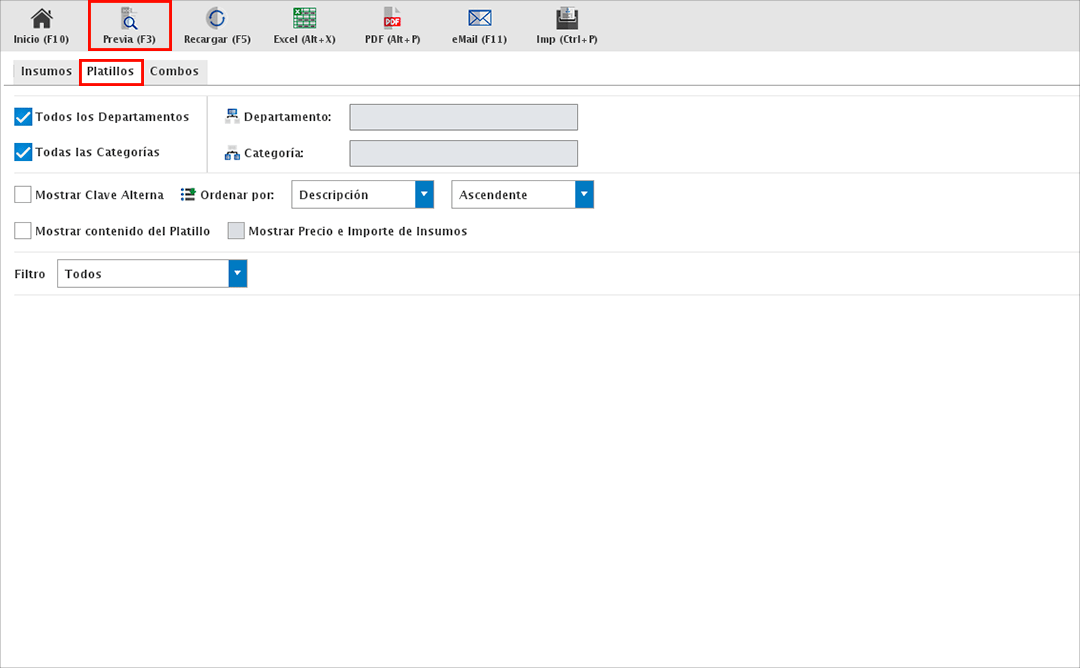Click the Inicio home icon
The image size is (1080, 668).
coord(41,18)
